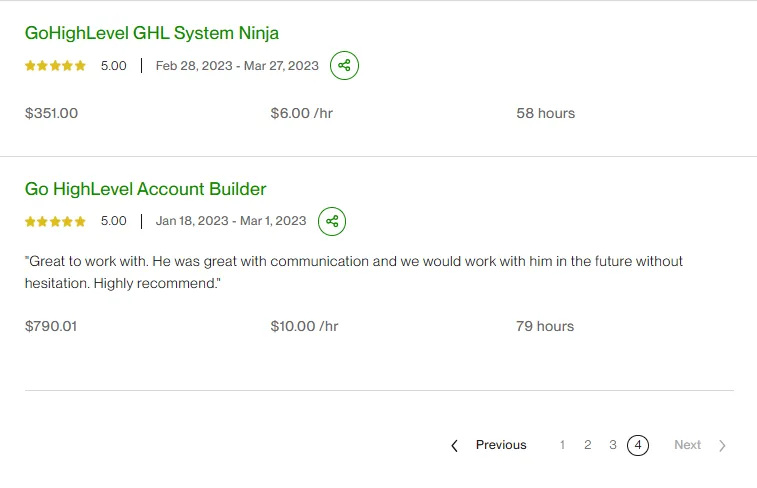Click the 79 hours value
Screen dimensions: 757x488
545,326
